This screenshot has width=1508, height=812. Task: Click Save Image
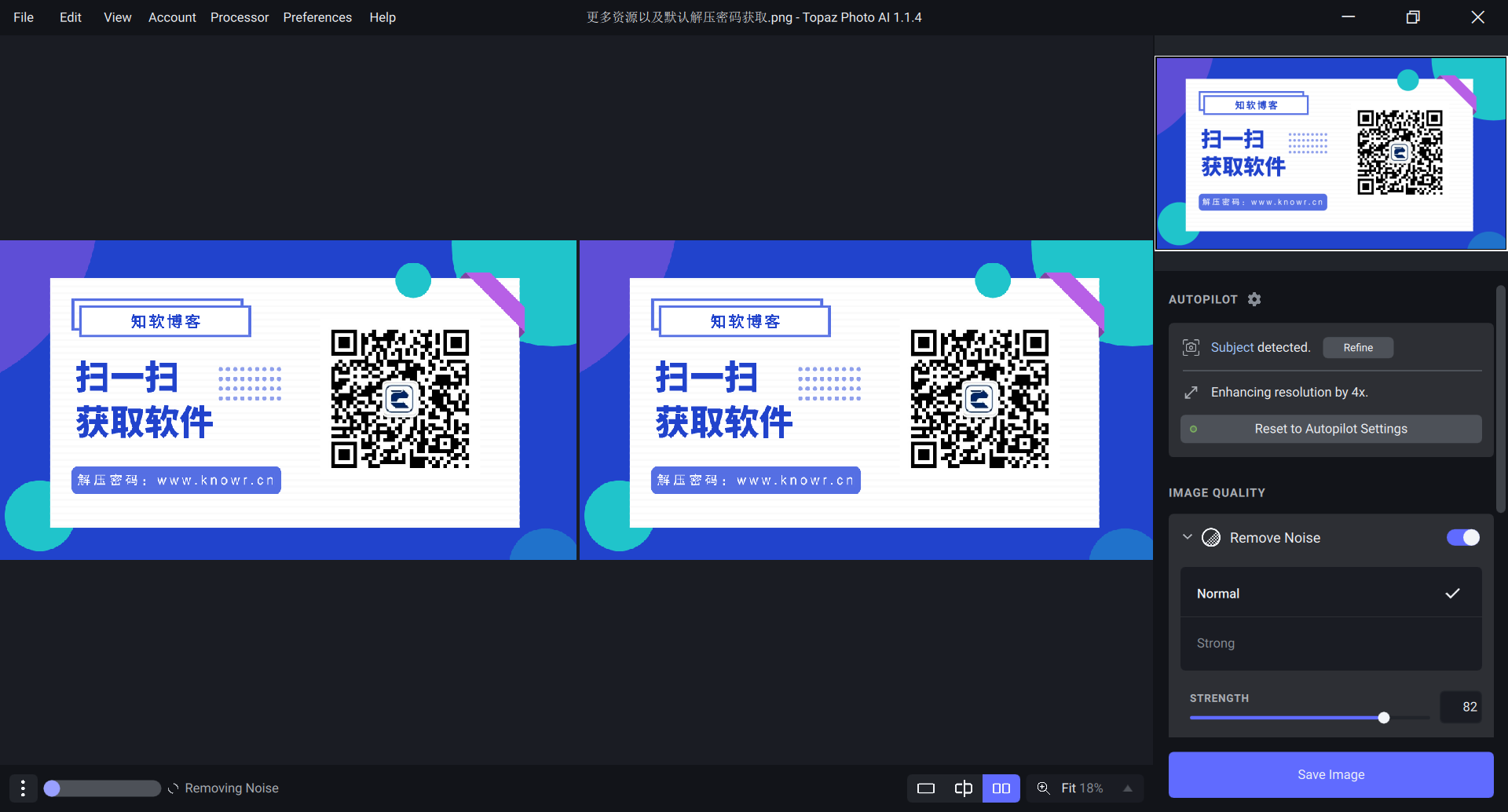pos(1330,774)
